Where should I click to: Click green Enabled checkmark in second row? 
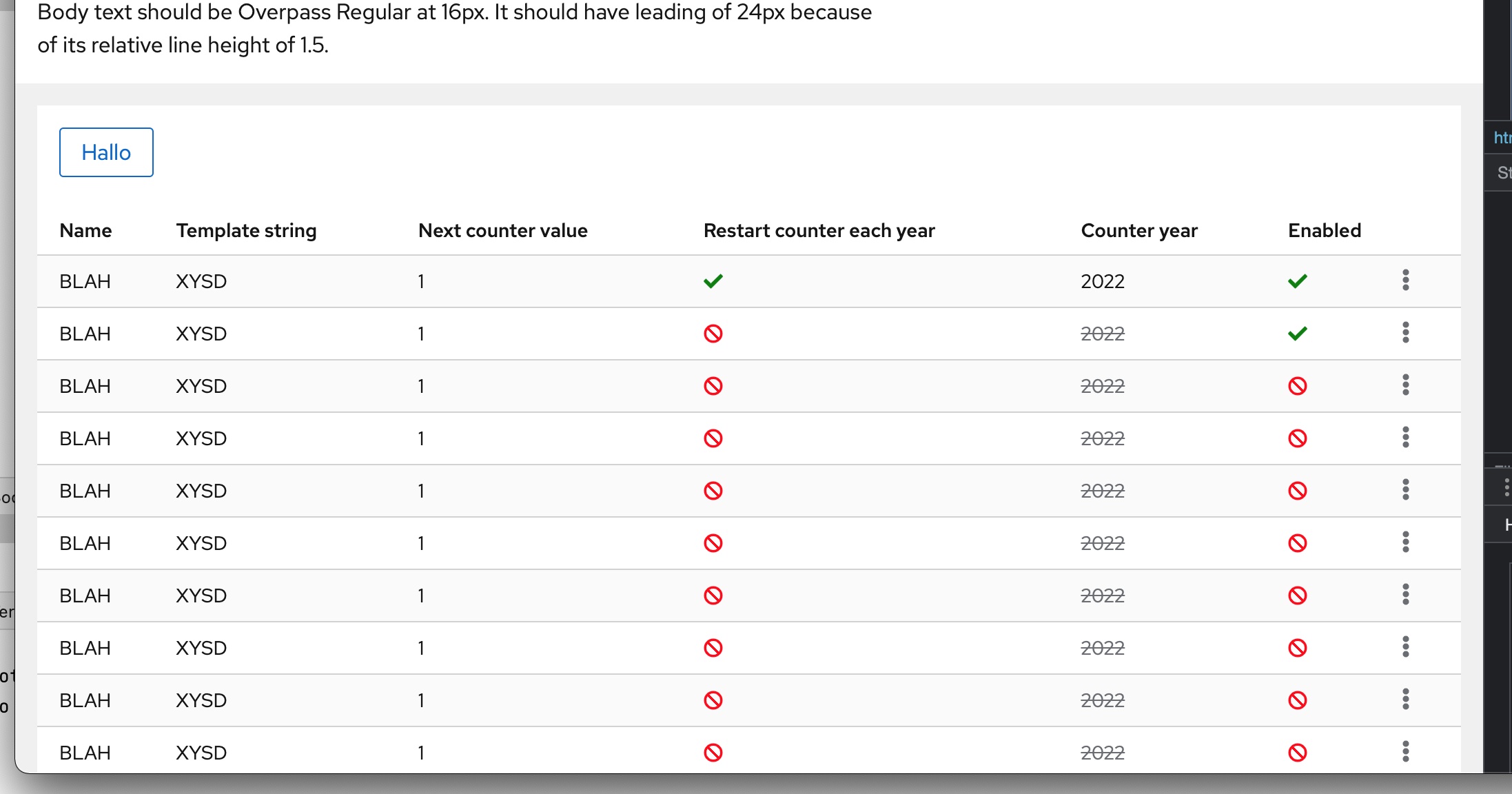[1297, 334]
